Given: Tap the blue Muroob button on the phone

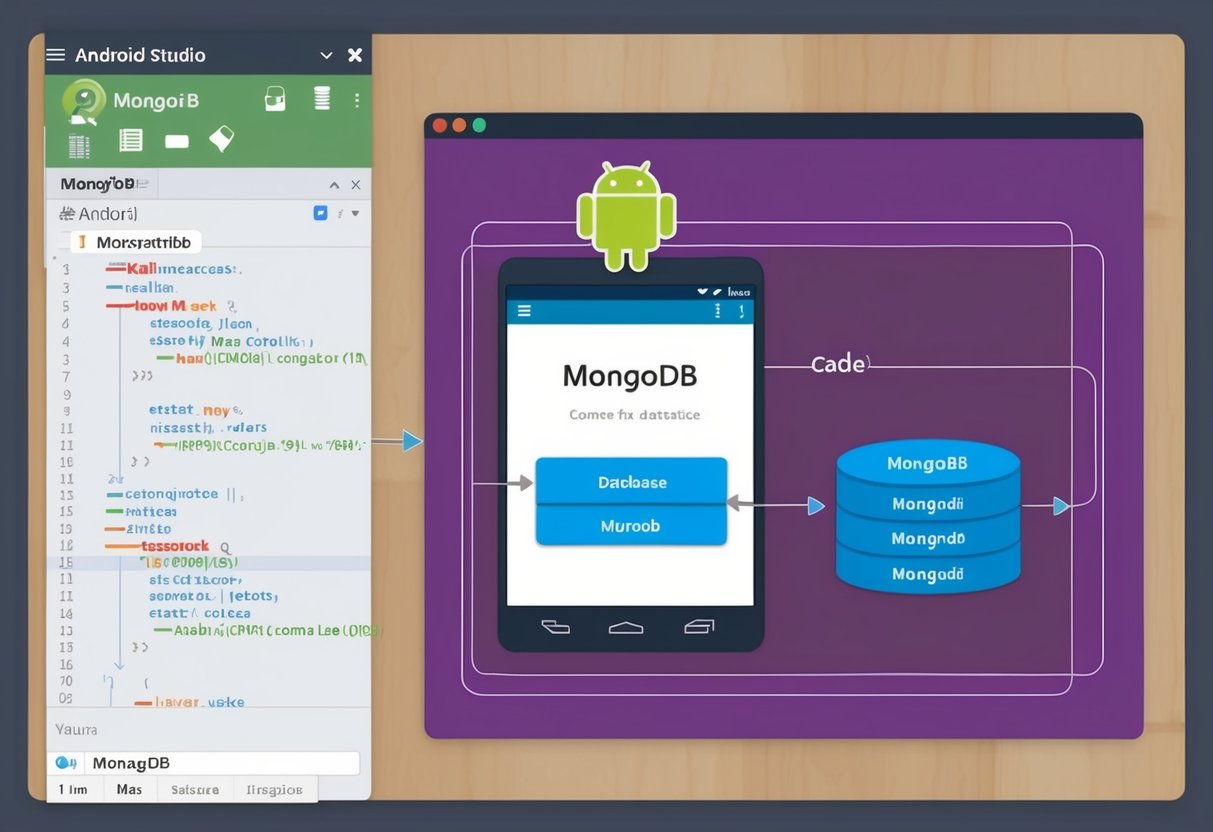Looking at the screenshot, I should (632, 526).
